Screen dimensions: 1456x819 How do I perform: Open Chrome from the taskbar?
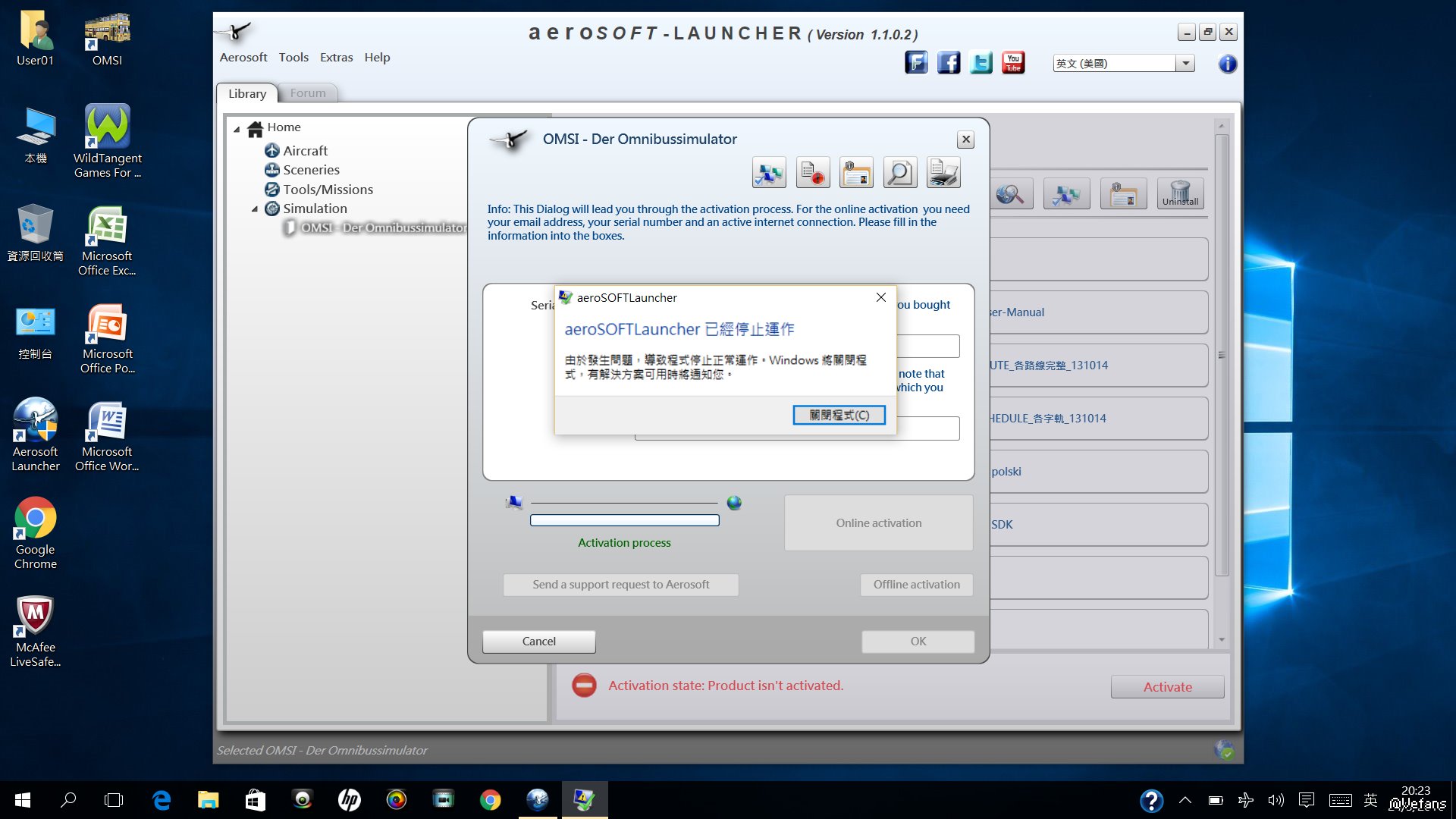pos(490,800)
